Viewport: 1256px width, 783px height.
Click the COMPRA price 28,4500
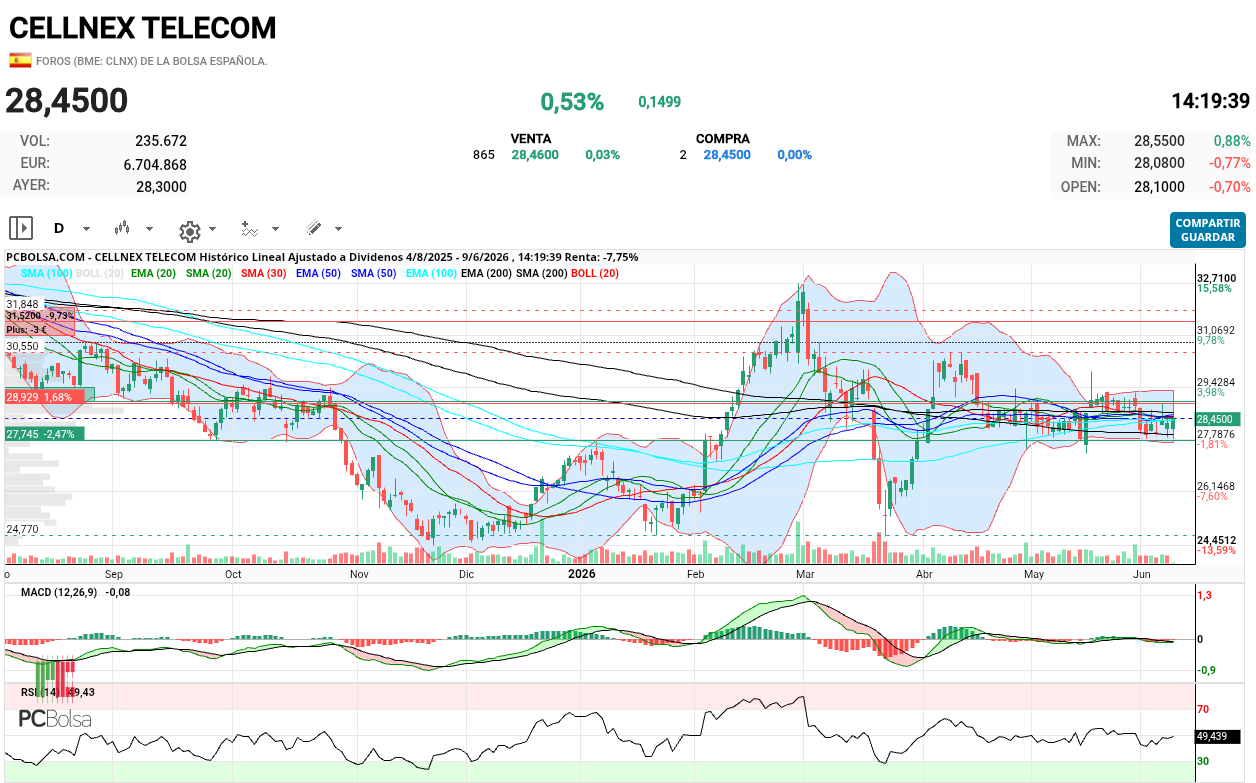[727, 155]
